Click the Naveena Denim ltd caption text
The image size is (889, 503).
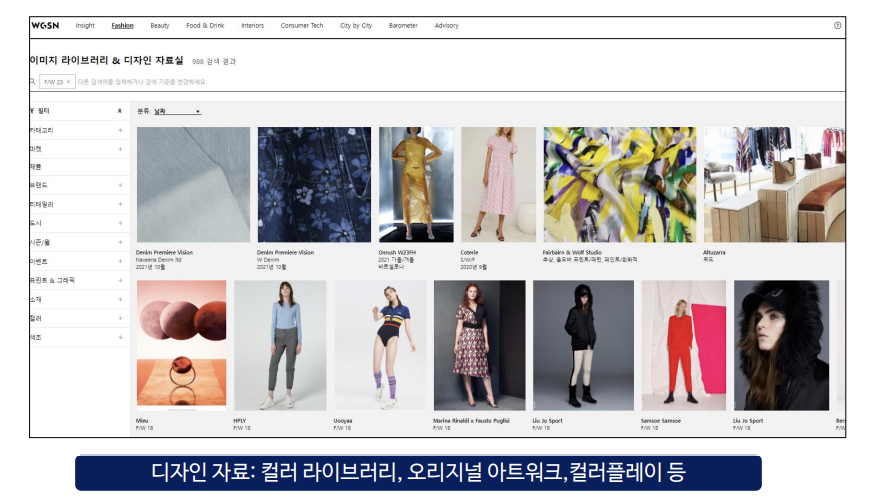(158, 260)
